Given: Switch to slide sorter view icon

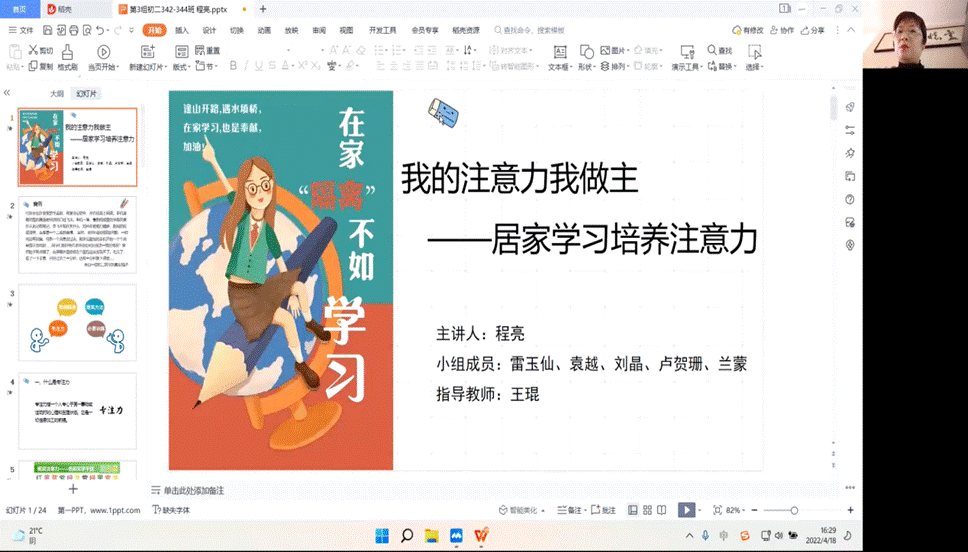Looking at the screenshot, I should (x=647, y=510).
